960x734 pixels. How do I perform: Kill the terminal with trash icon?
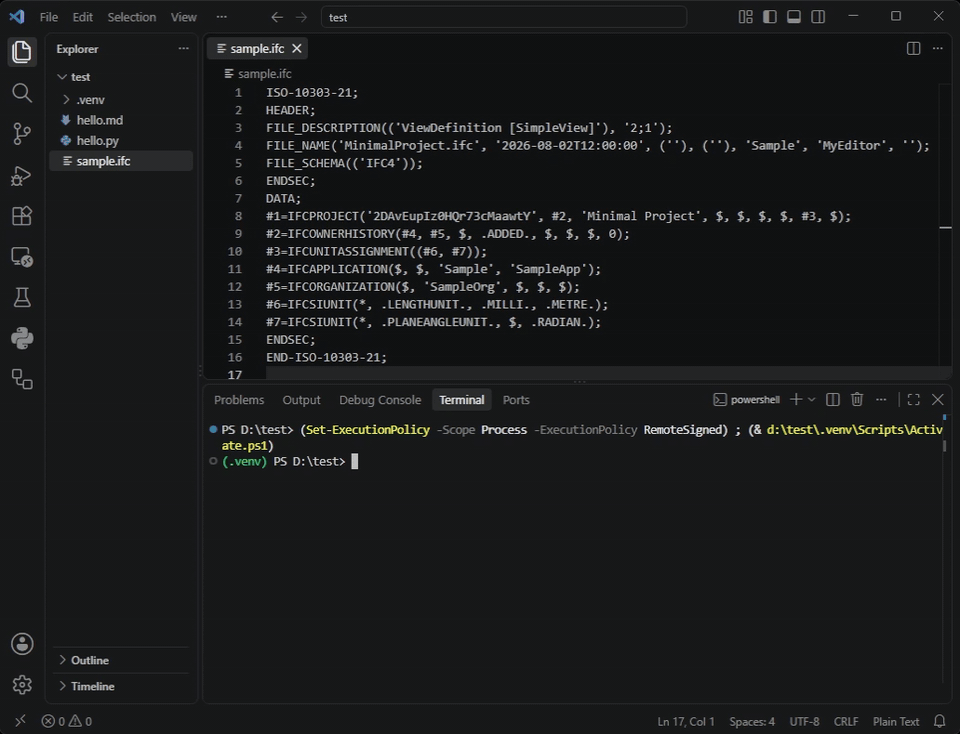(x=857, y=400)
